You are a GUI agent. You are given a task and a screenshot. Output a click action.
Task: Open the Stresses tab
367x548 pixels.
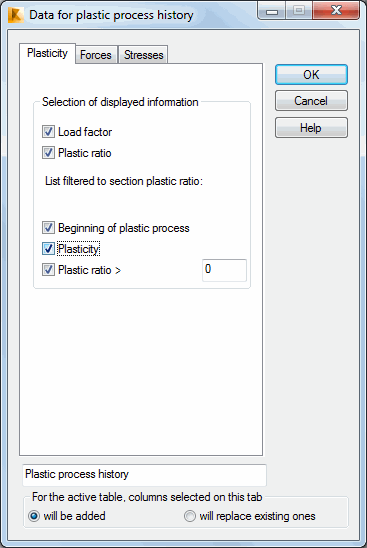143,55
